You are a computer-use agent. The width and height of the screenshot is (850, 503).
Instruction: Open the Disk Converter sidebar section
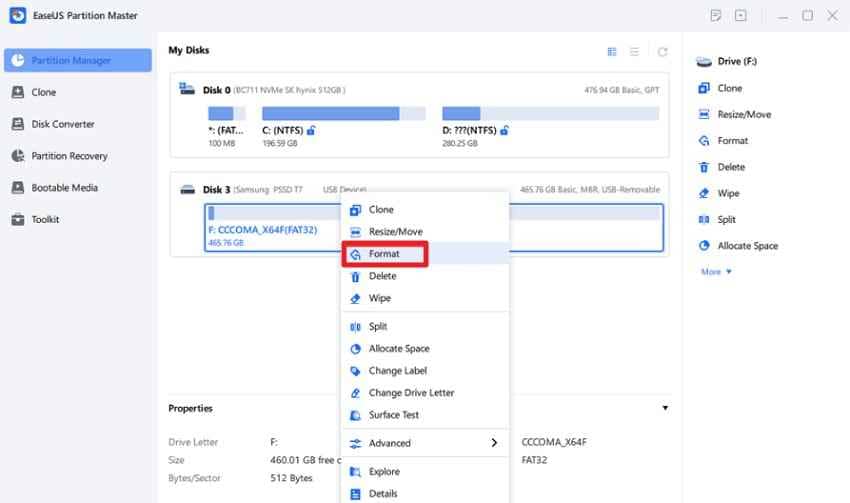coord(53,124)
